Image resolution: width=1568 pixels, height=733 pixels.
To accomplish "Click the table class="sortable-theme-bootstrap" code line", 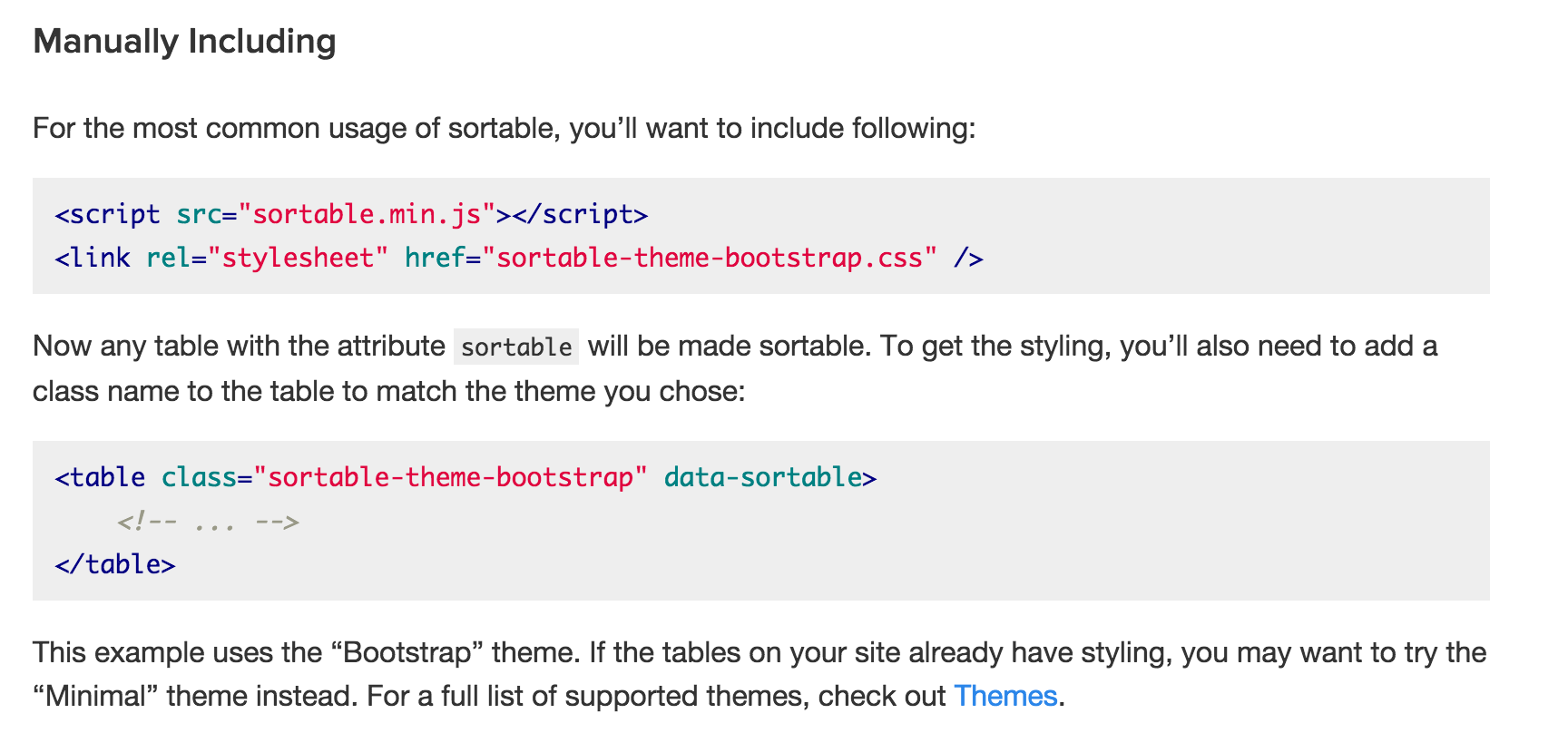I will click(465, 477).
